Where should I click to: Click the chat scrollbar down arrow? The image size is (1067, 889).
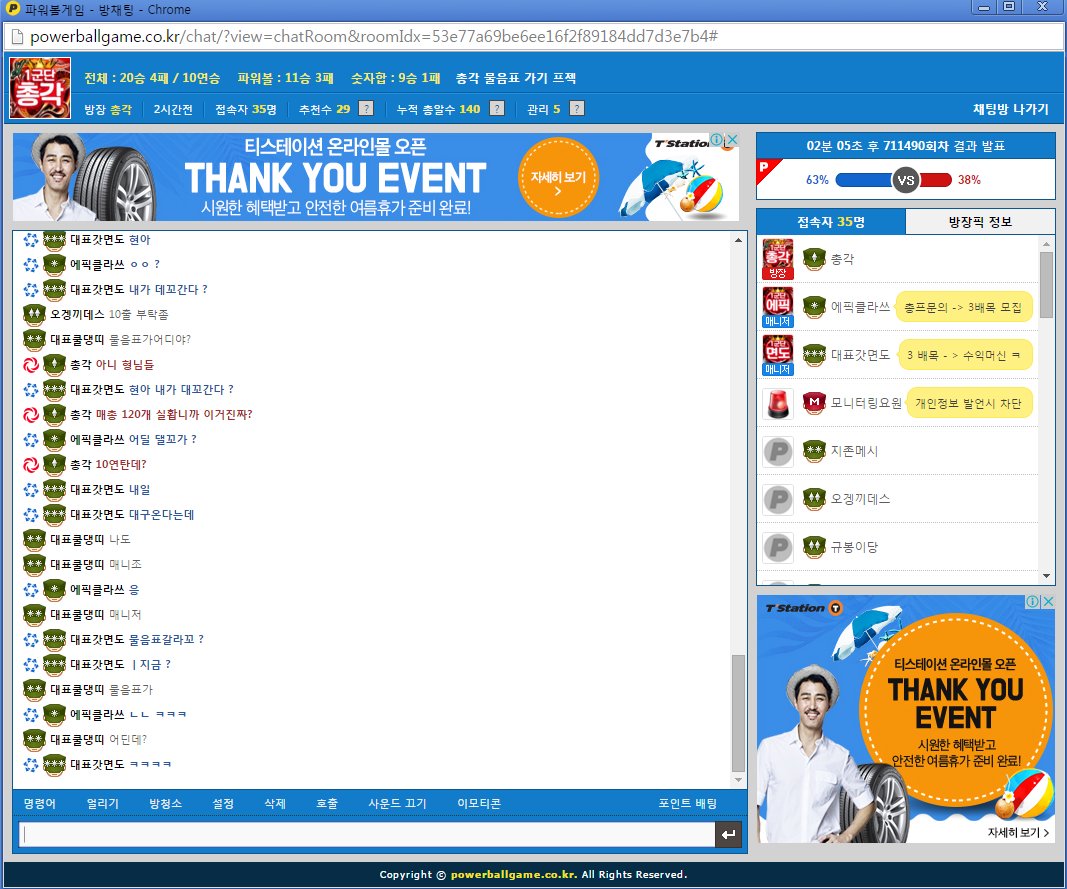click(738, 780)
